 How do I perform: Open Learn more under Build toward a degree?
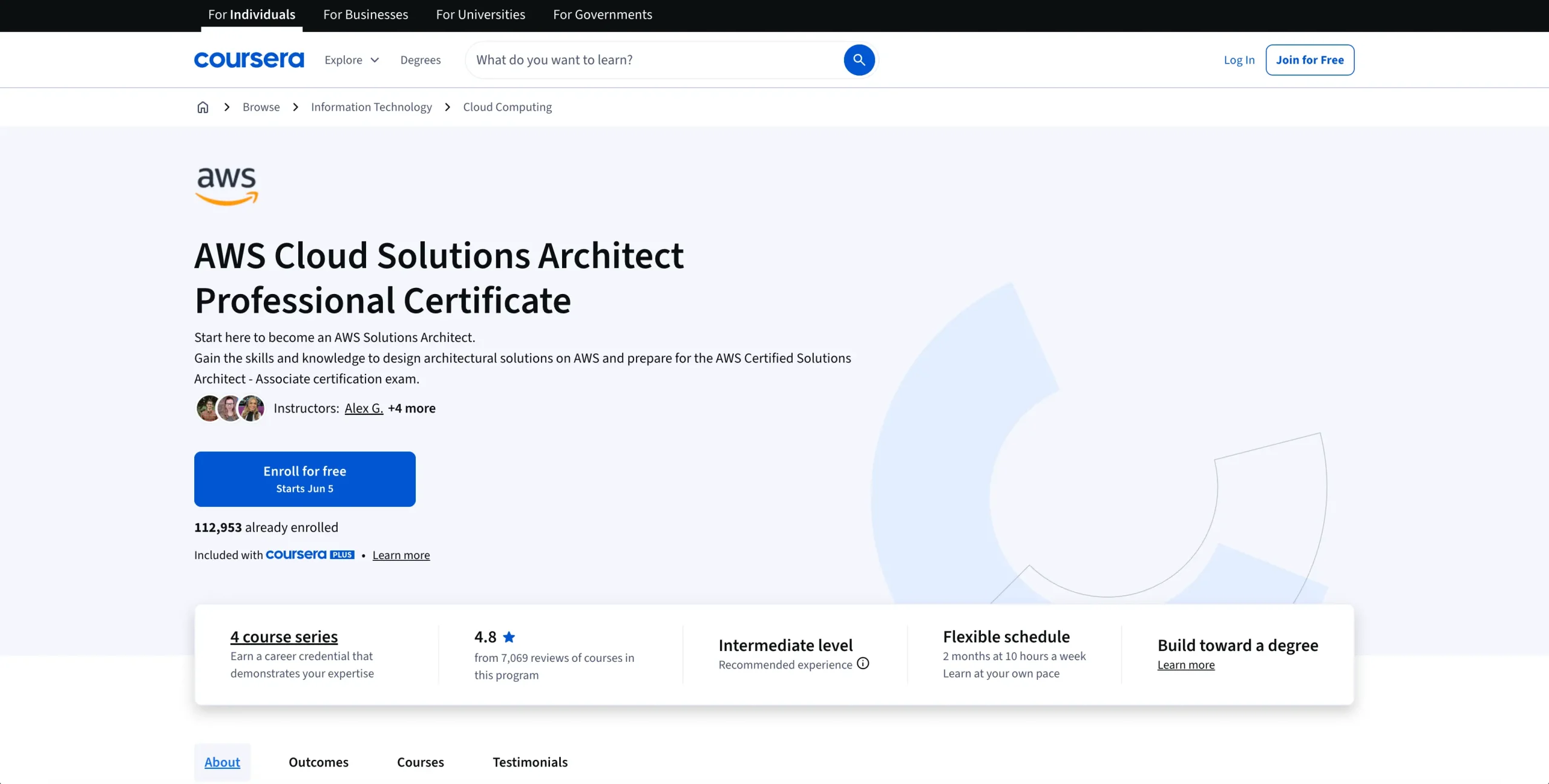tap(1186, 665)
